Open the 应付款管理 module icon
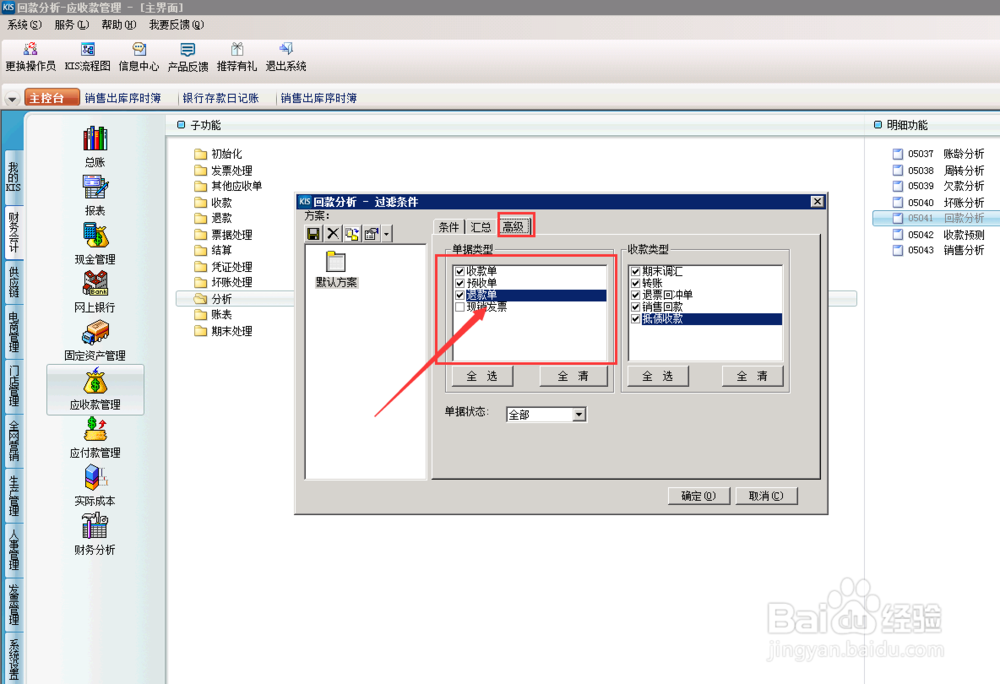 [95, 437]
